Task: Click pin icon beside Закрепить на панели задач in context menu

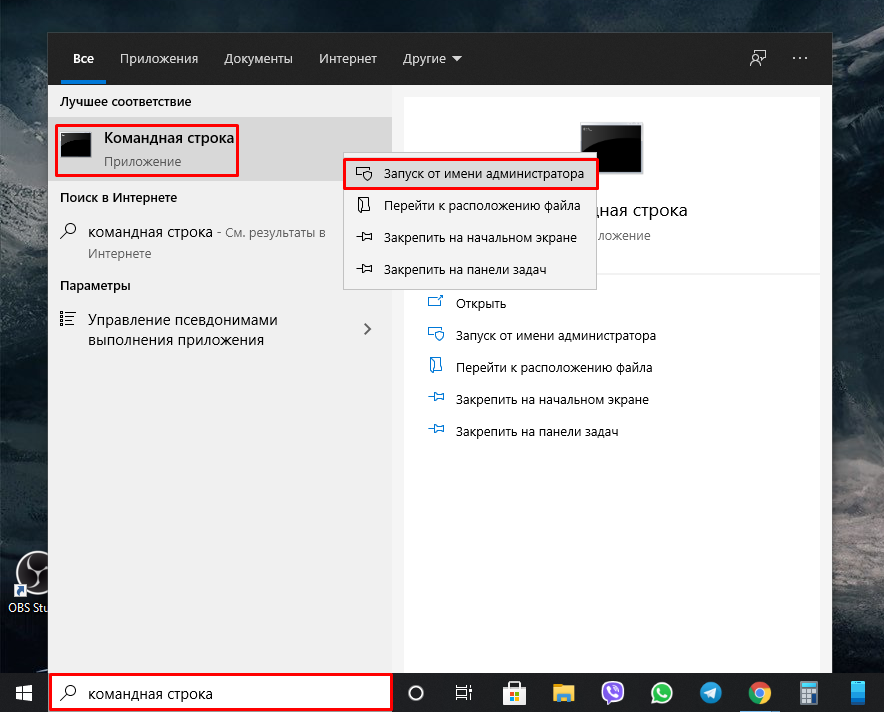Action: pyautogui.click(x=364, y=269)
